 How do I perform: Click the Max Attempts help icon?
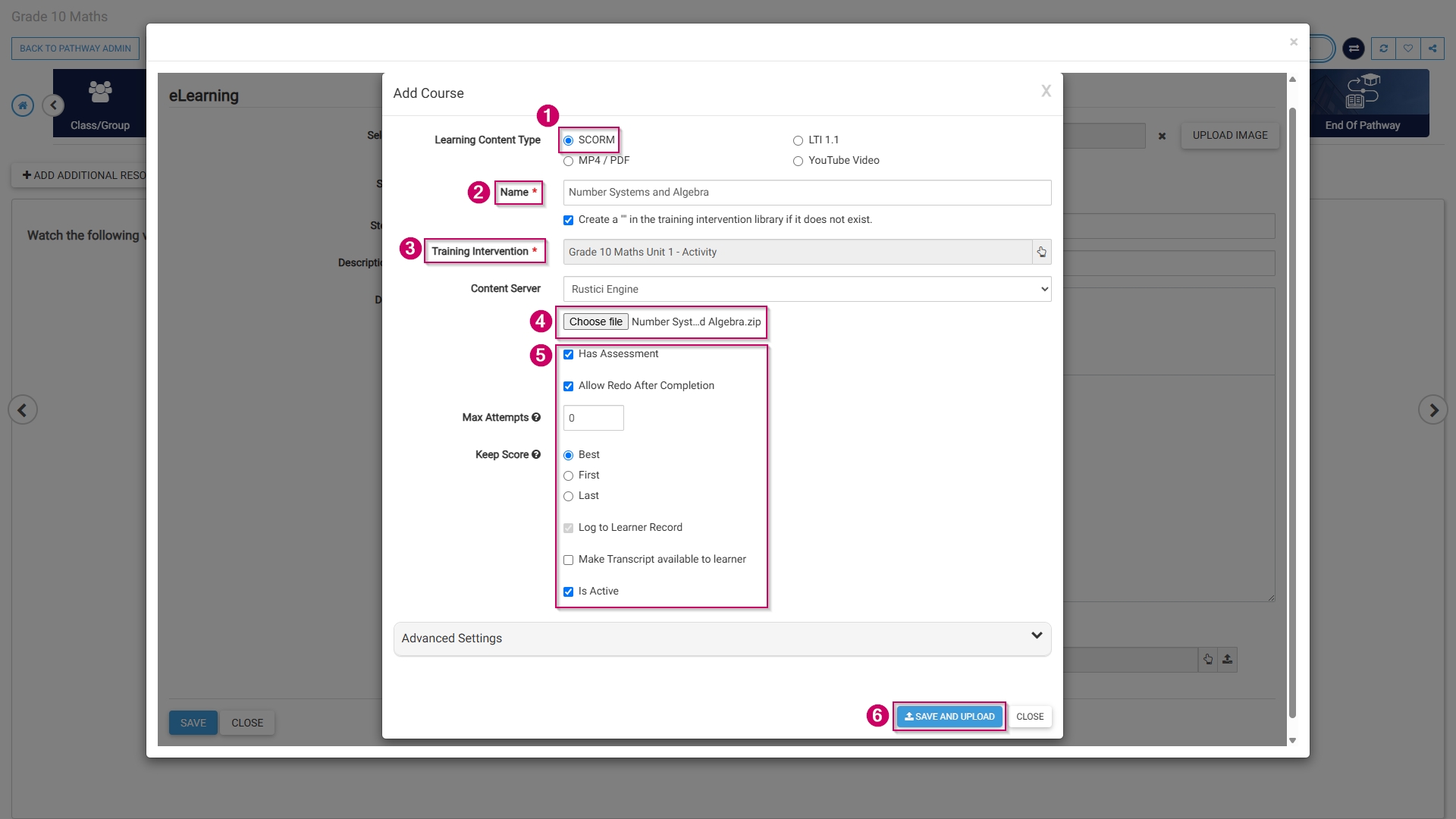click(536, 417)
